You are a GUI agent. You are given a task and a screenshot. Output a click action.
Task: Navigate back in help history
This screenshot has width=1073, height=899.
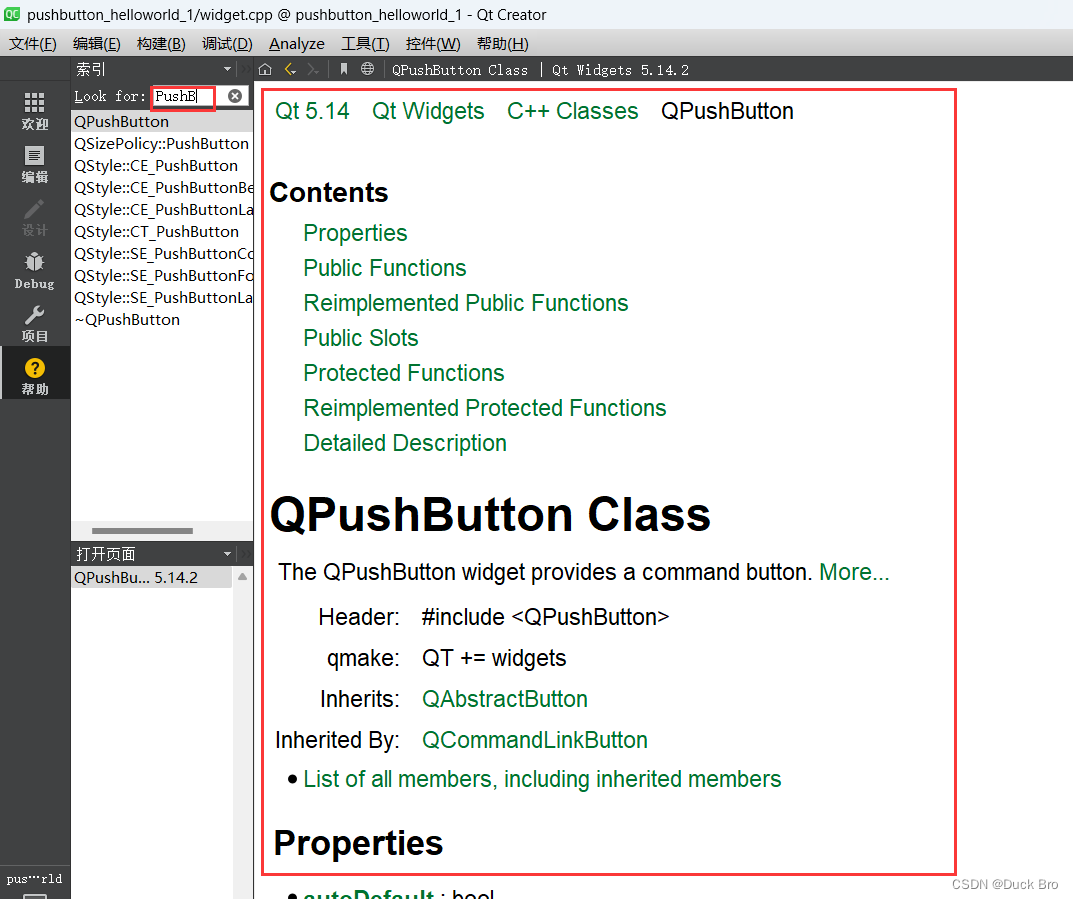point(290,69)
